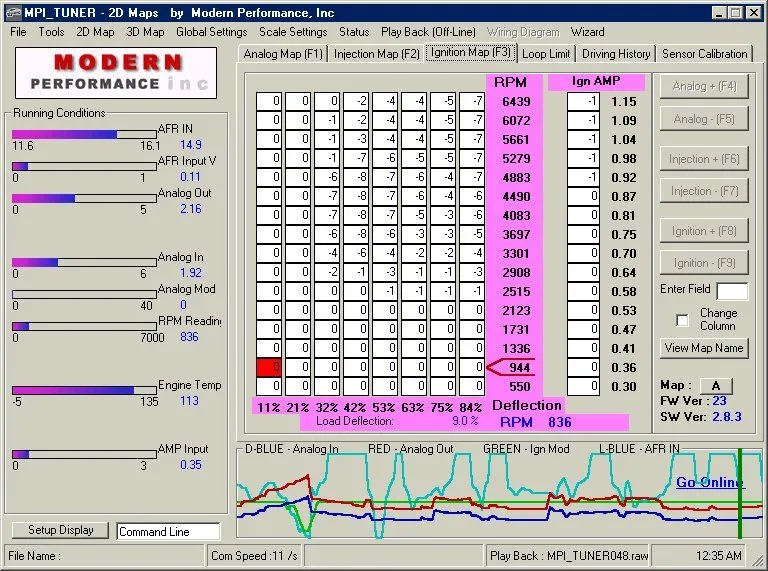Open the Loop Limit tab
The height and width of the screenshot is (571, 768).
pos(546,54)
